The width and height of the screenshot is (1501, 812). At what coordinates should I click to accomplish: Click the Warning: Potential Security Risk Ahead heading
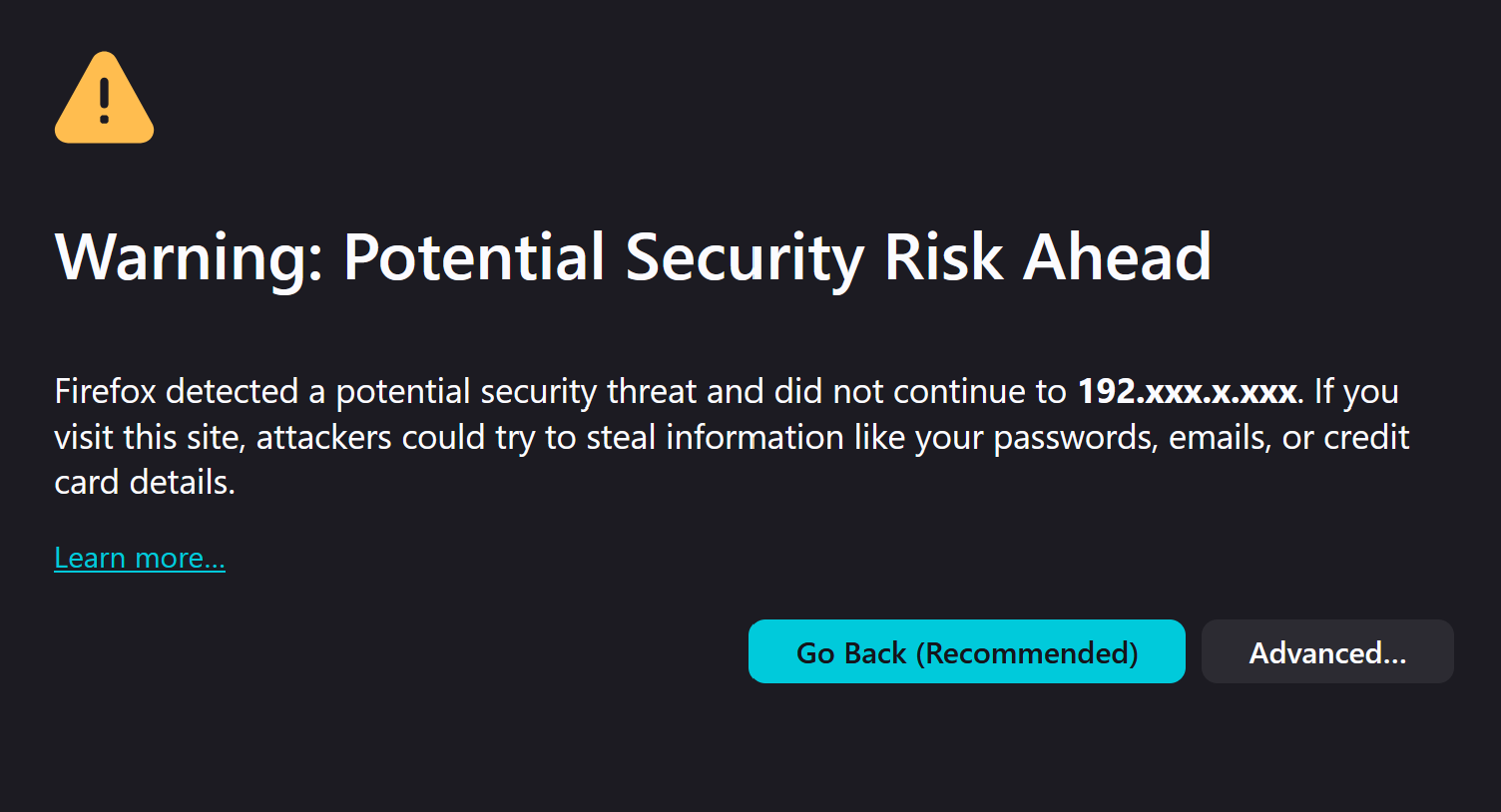pos(633,256)
